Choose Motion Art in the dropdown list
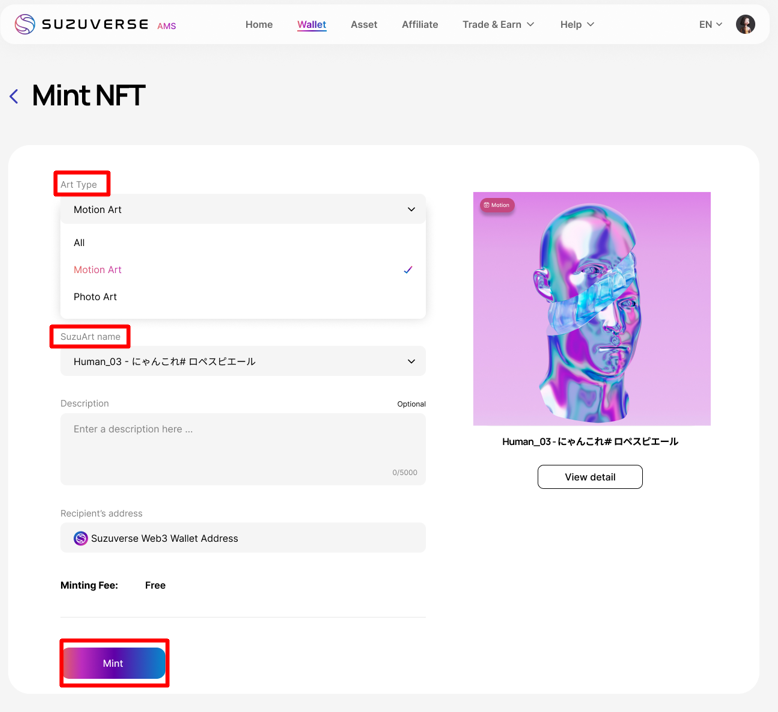Viewport: 778px width, 712px height. 98,270
